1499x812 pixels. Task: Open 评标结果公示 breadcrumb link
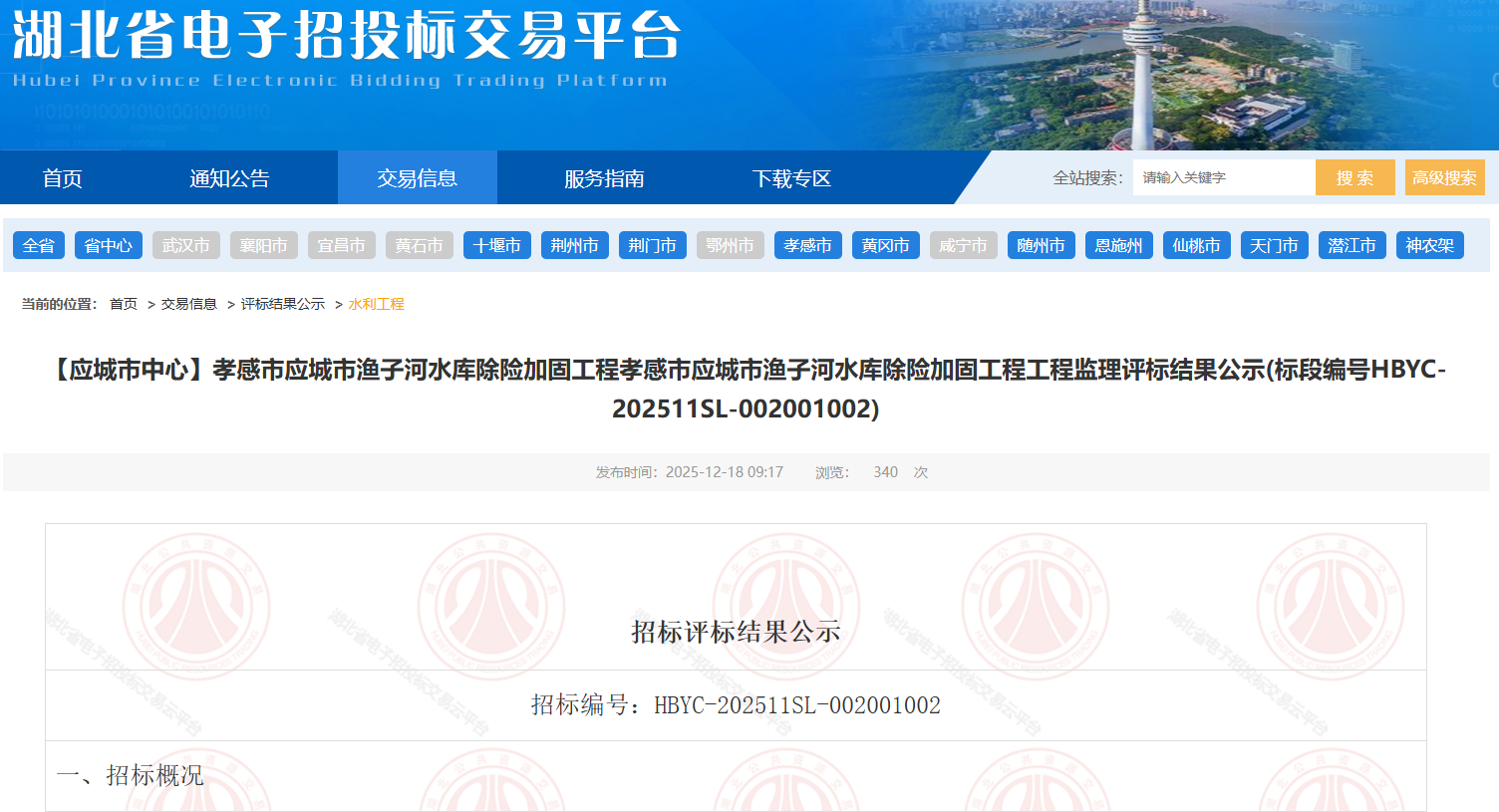click(x=283, y=304)
